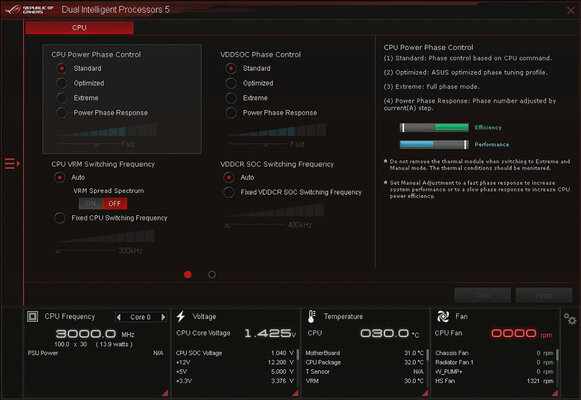This screenshot has width=581, height=400.
Task: Select Optimized for VDDSOC Phase Control
Action: pyautogui.click(x=231, y=83)
